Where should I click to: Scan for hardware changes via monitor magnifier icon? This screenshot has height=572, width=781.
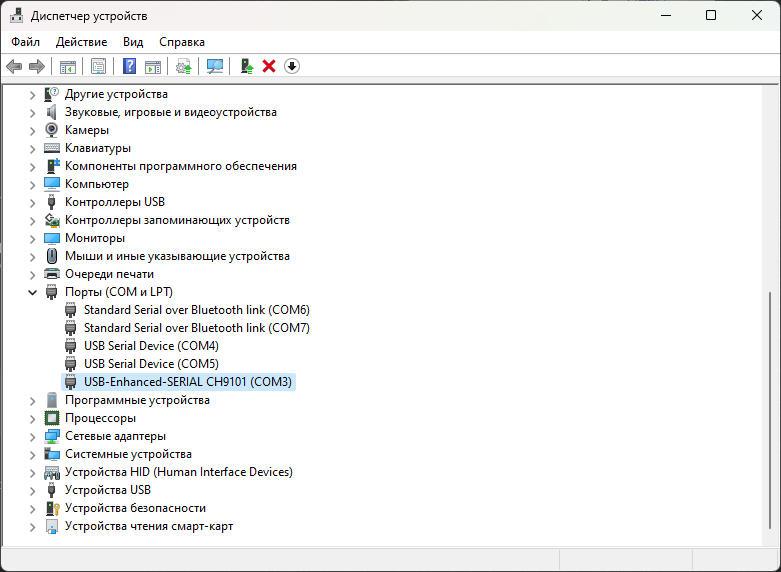coord(215,66)
